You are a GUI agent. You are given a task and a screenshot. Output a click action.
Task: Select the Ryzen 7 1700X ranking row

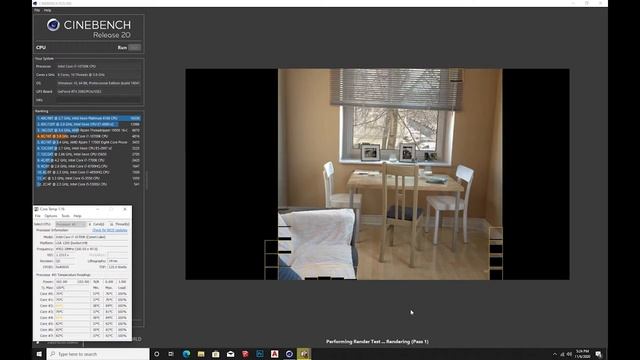tap(88, 142)
